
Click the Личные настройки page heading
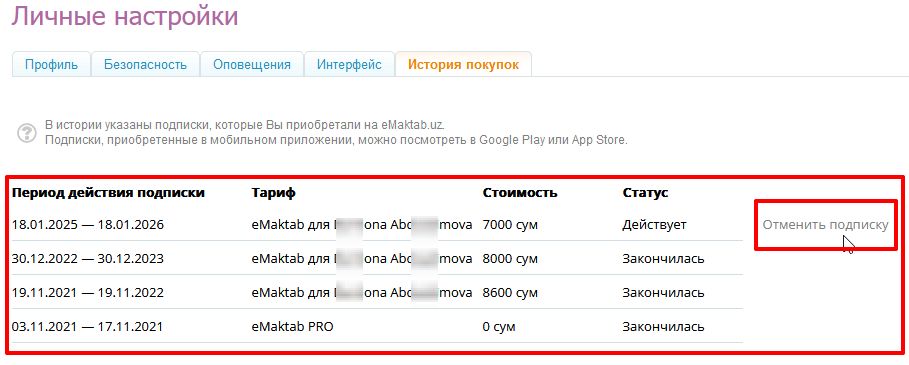(x=125, y=16)
